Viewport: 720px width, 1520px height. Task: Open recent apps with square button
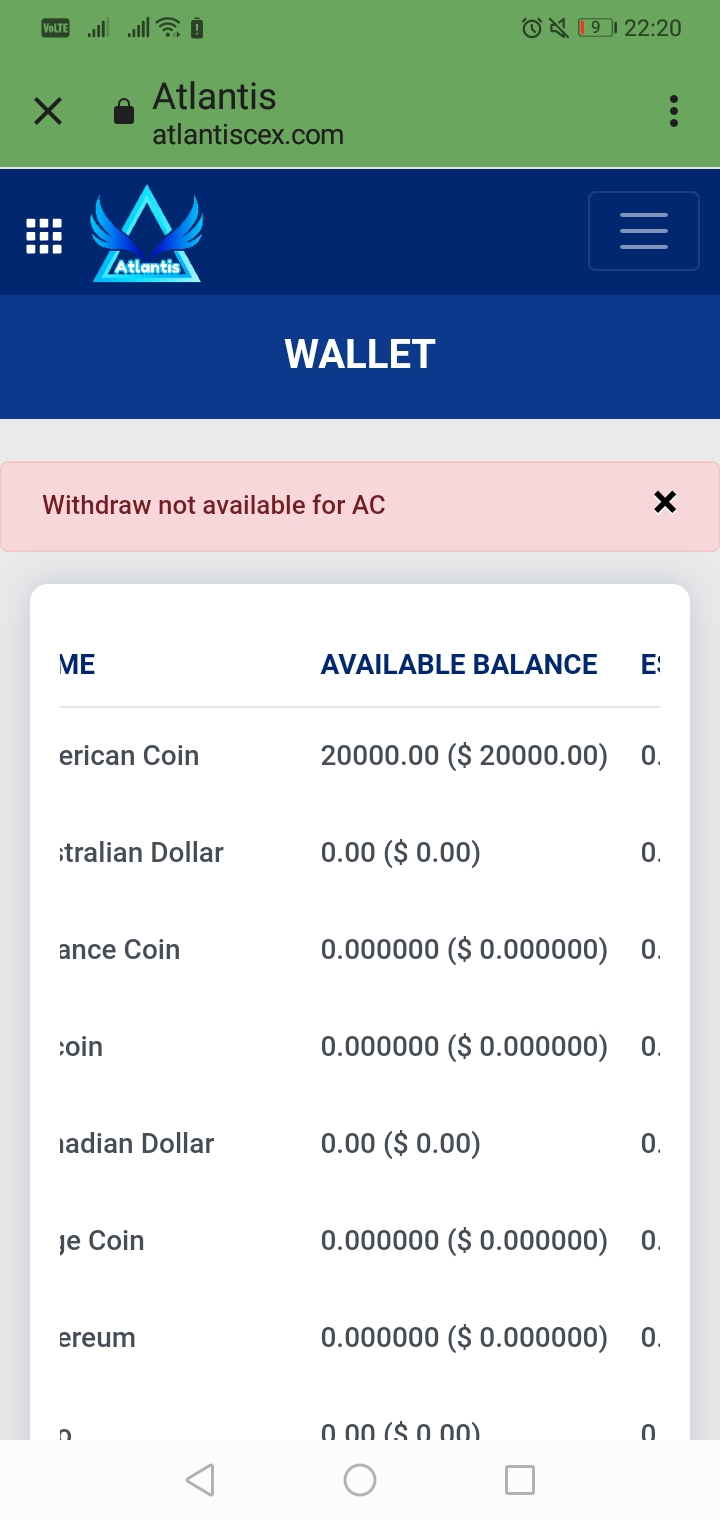520,1480
